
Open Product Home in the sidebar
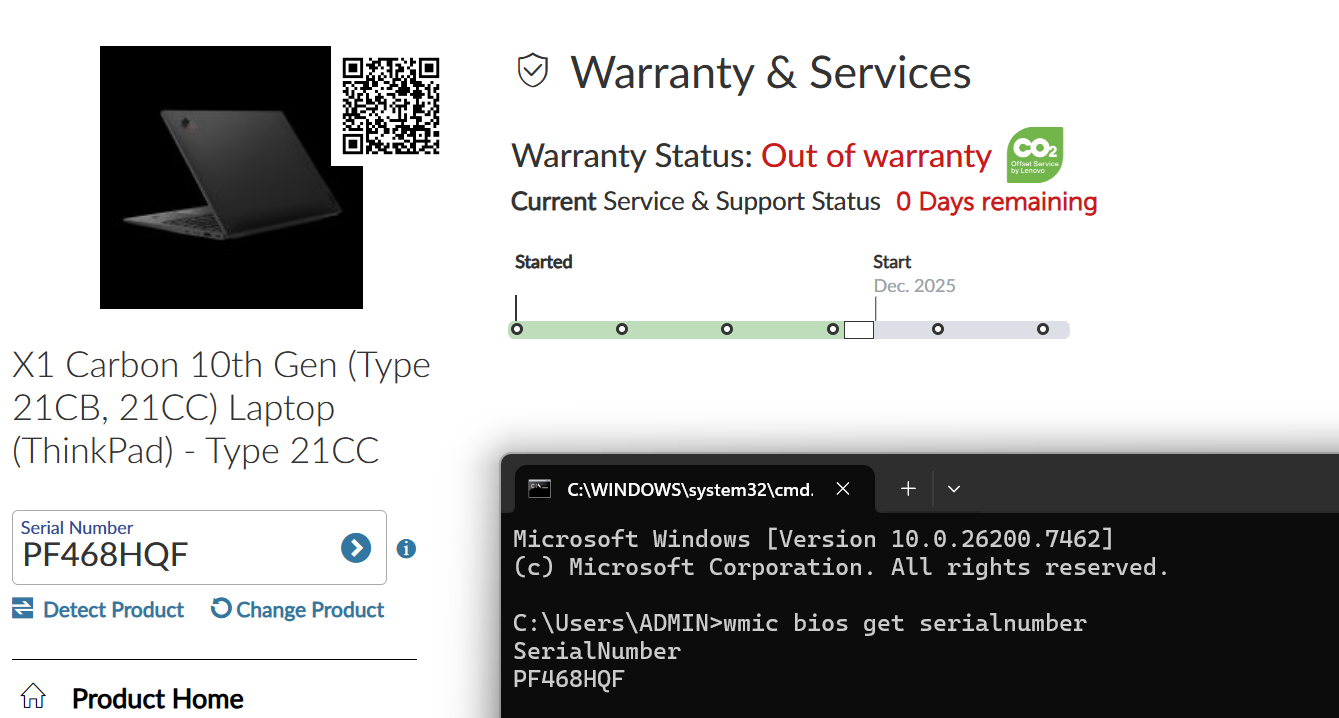(x=157, y=698)
